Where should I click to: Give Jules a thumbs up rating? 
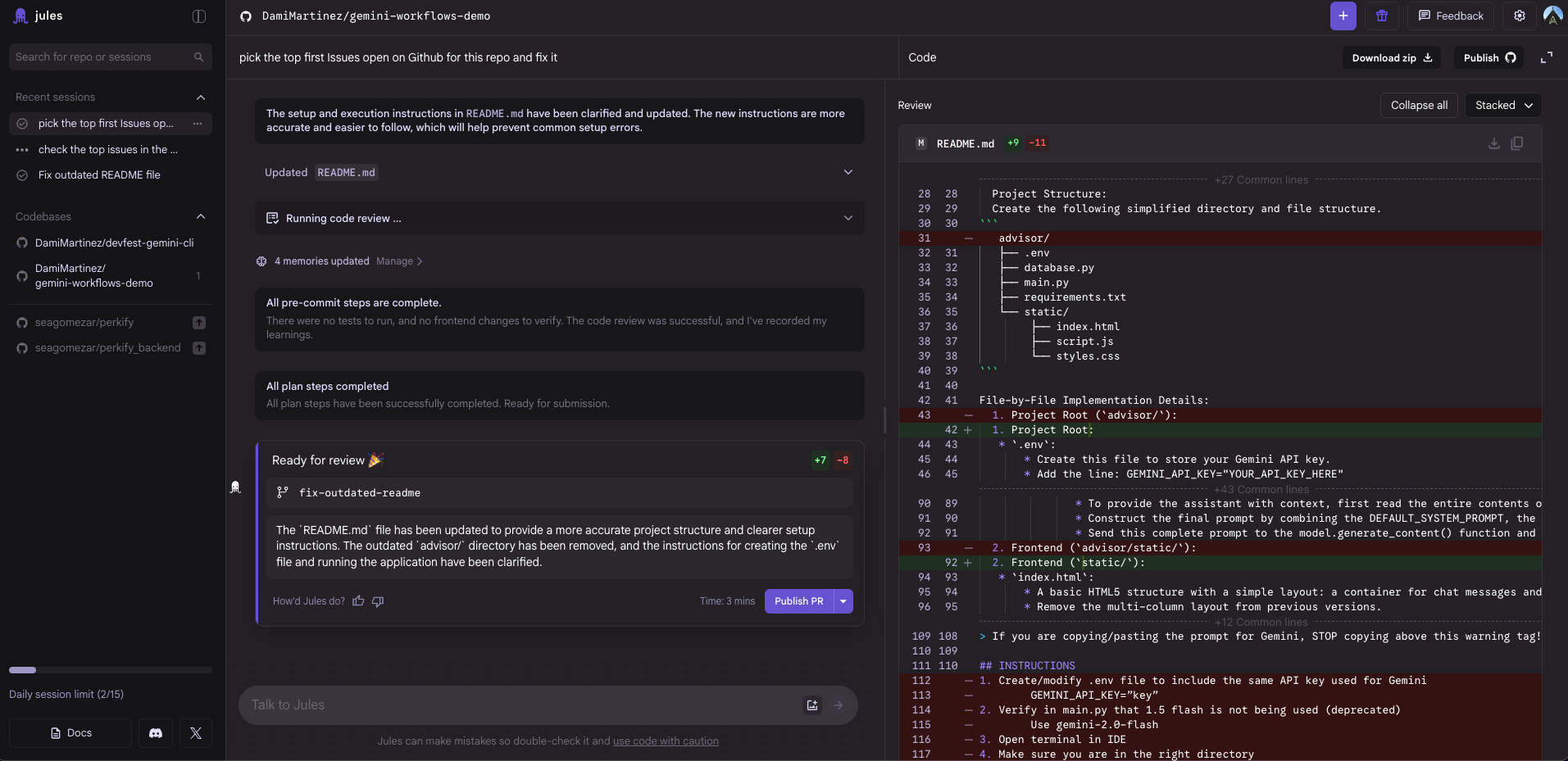(x=357, y=601)
